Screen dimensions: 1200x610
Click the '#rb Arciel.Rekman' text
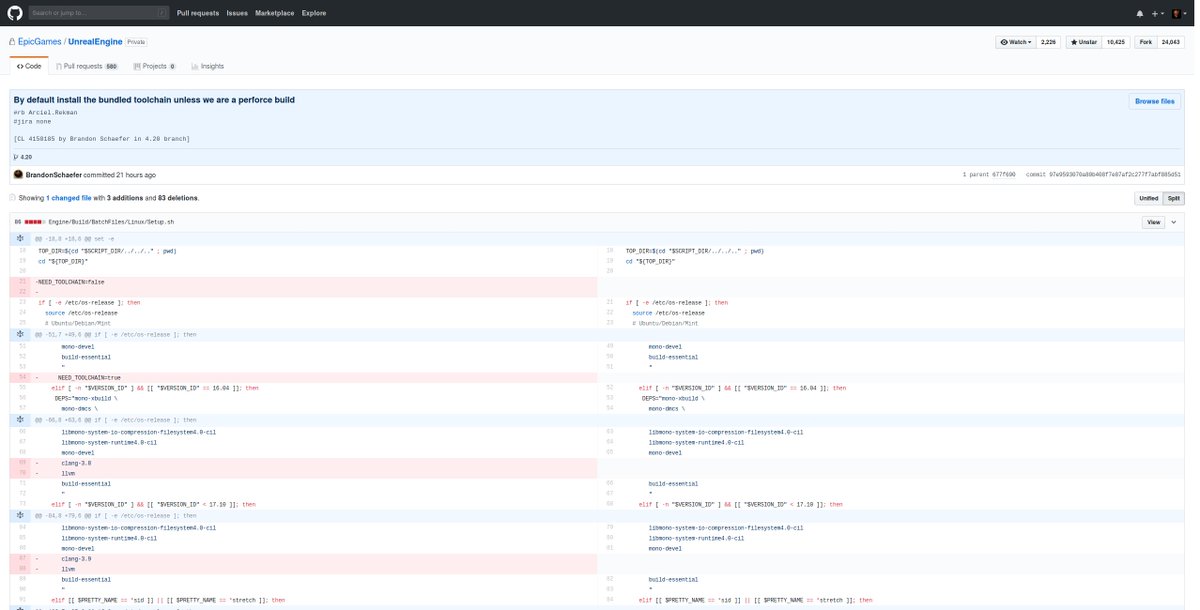[x=45, y=113]
